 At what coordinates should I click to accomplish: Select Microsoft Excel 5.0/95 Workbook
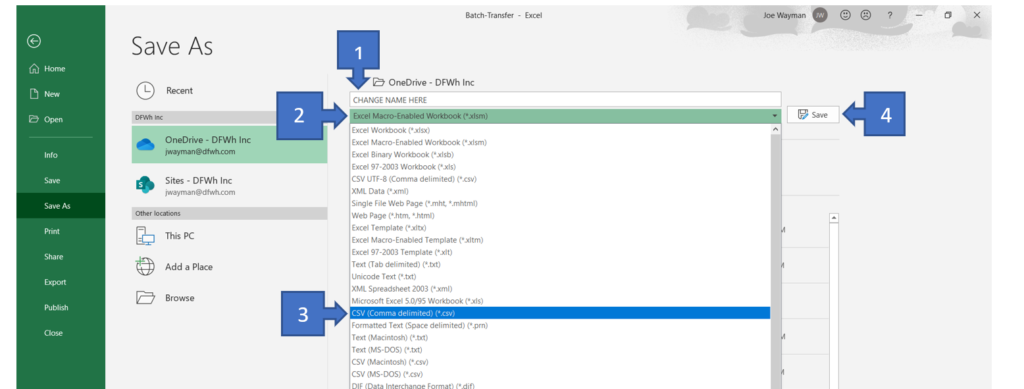pos(560,301)
